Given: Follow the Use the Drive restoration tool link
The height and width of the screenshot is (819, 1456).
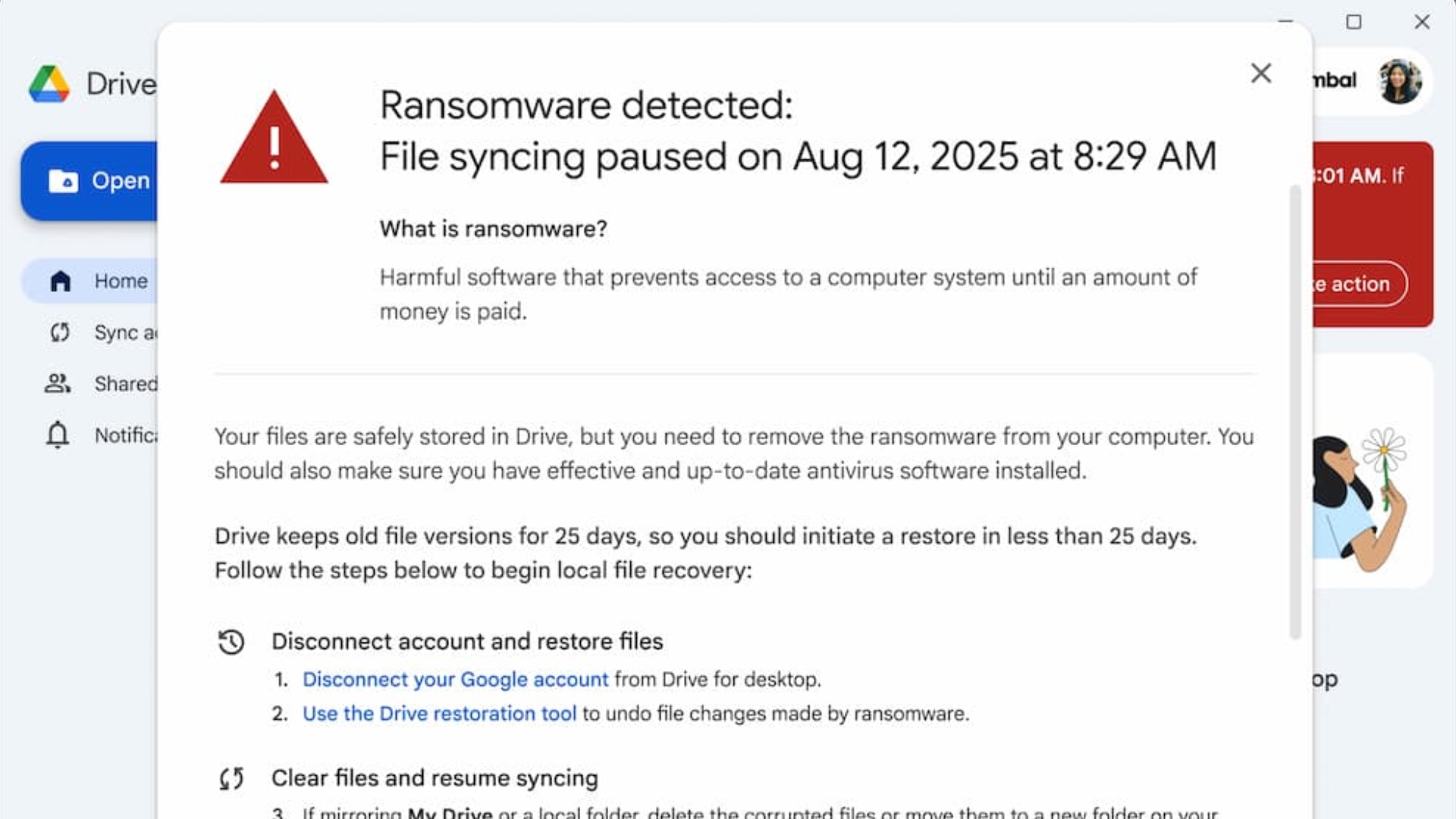Looking at the screenshot, I should [x=439, y=714].
